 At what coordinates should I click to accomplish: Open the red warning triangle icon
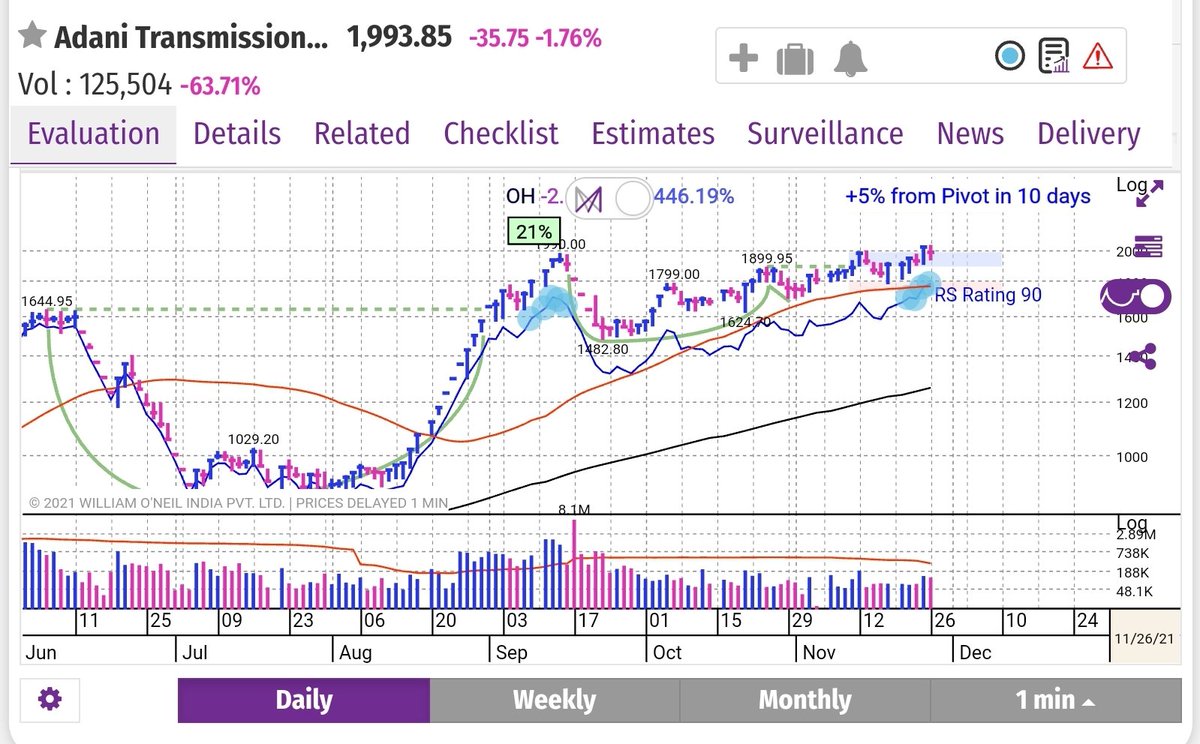(1098, 57)
